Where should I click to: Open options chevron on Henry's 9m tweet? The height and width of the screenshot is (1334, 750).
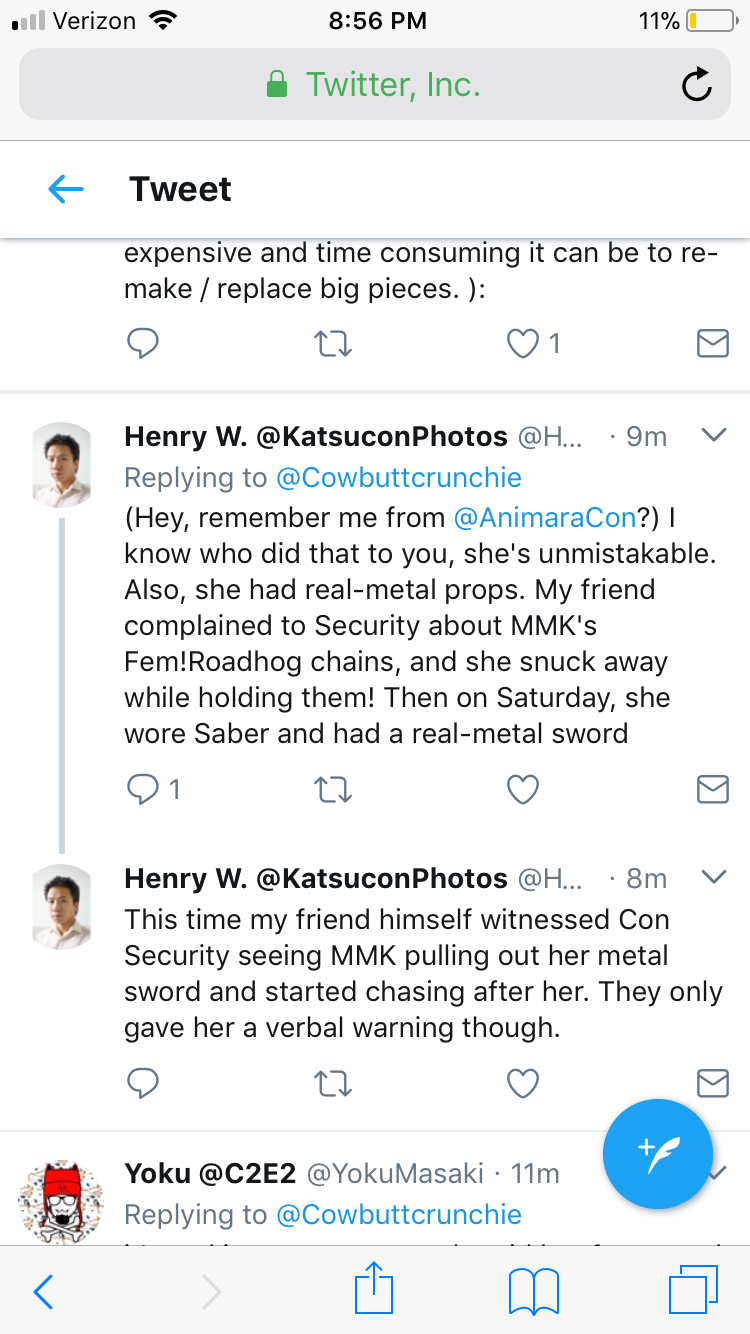pos(713,435)
